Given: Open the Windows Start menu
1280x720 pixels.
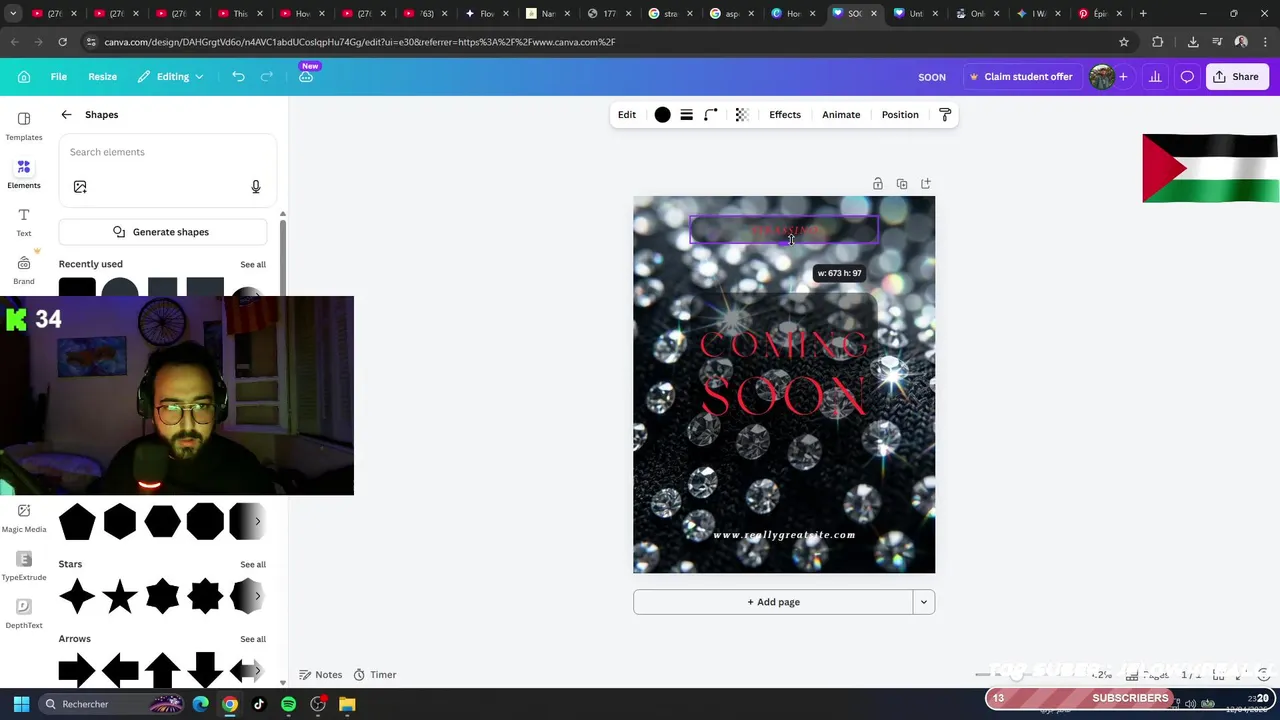Looking at the screenshot, I should point(21,704).
